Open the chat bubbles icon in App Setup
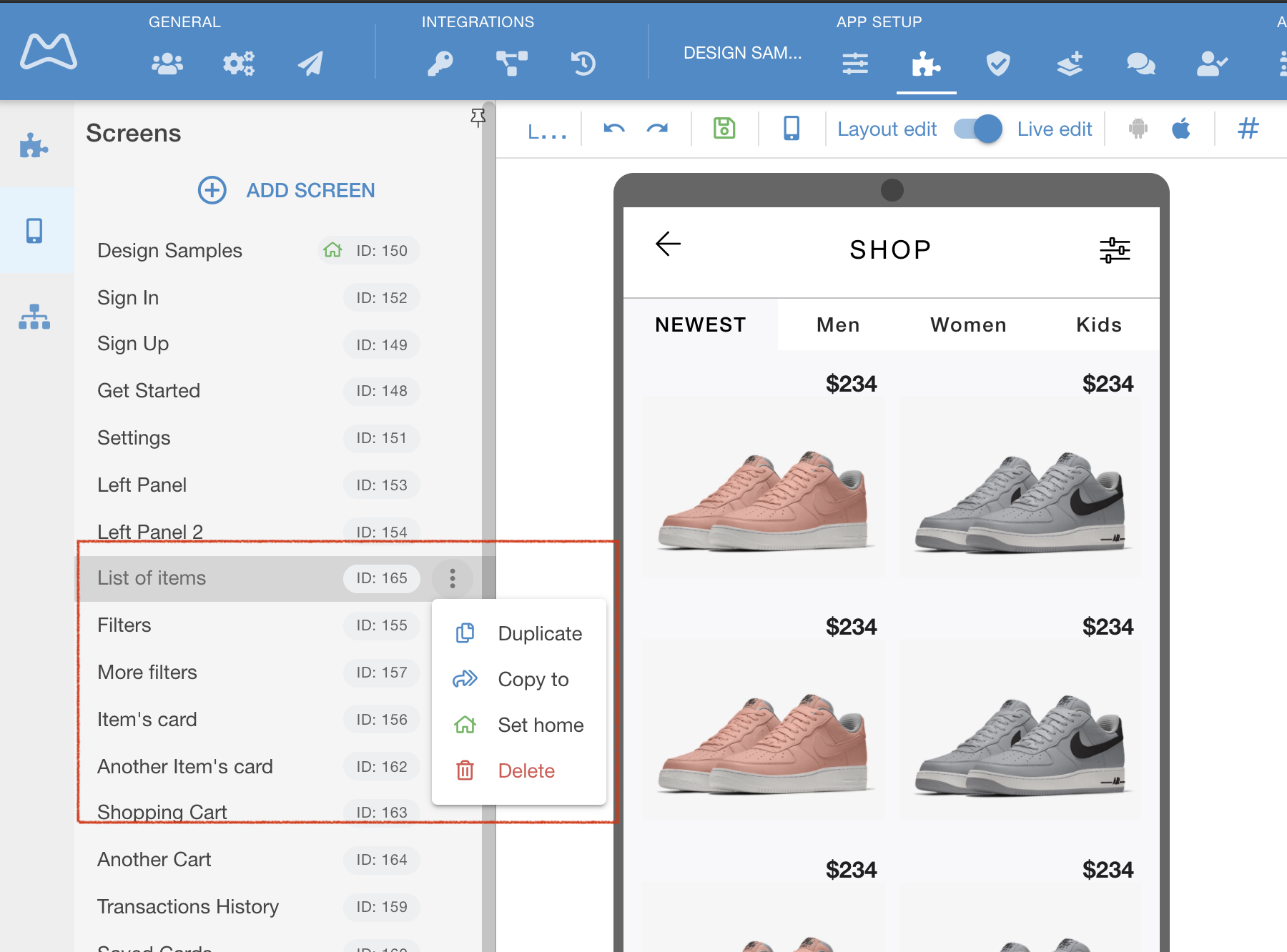The width and height of the screenshot is (1287, 952). (1141, 64)
